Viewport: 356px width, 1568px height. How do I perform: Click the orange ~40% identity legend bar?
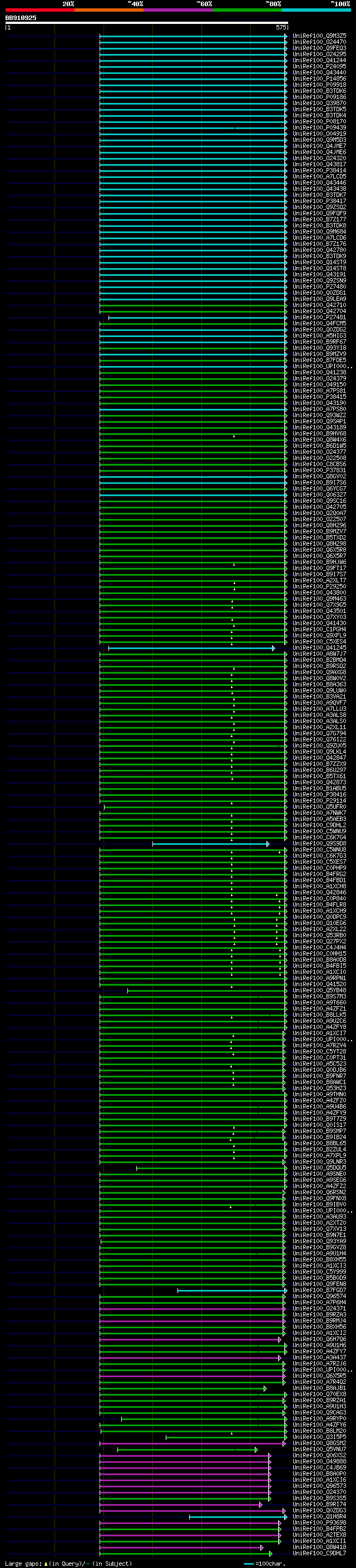pyautogui.click(x=109, y=10)
